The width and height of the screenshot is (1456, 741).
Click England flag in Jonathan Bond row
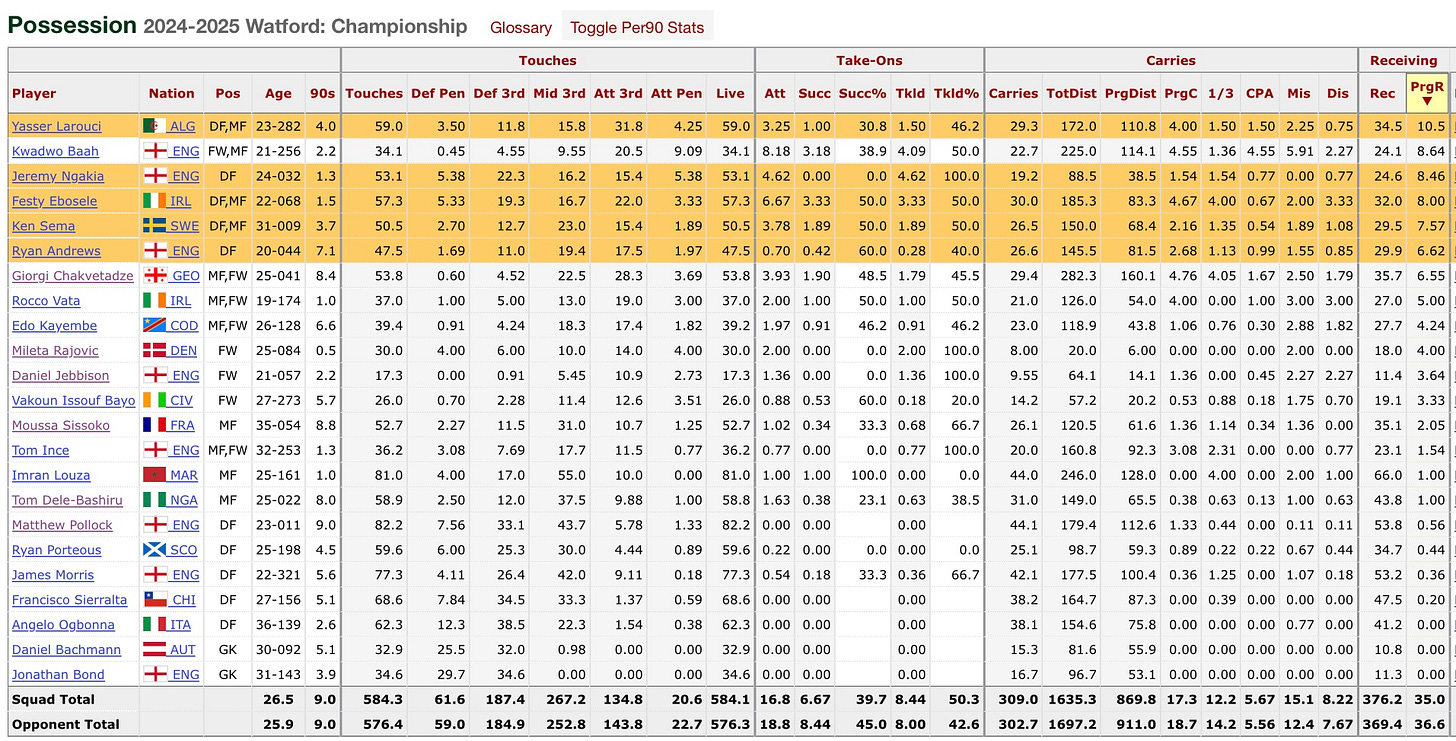(x=156, y=675)
